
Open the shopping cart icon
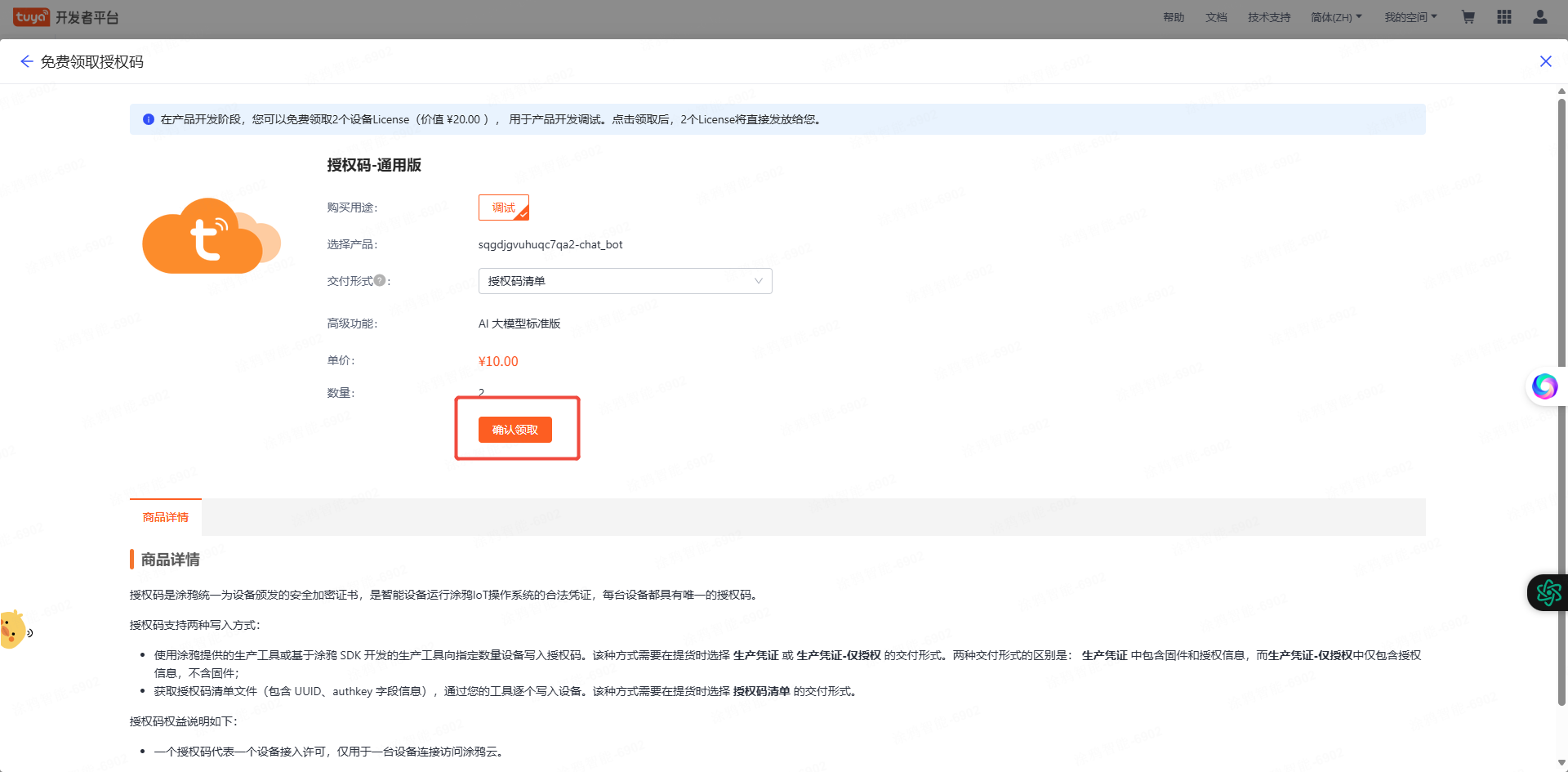pyautogui.click(x=1468, y=17)
